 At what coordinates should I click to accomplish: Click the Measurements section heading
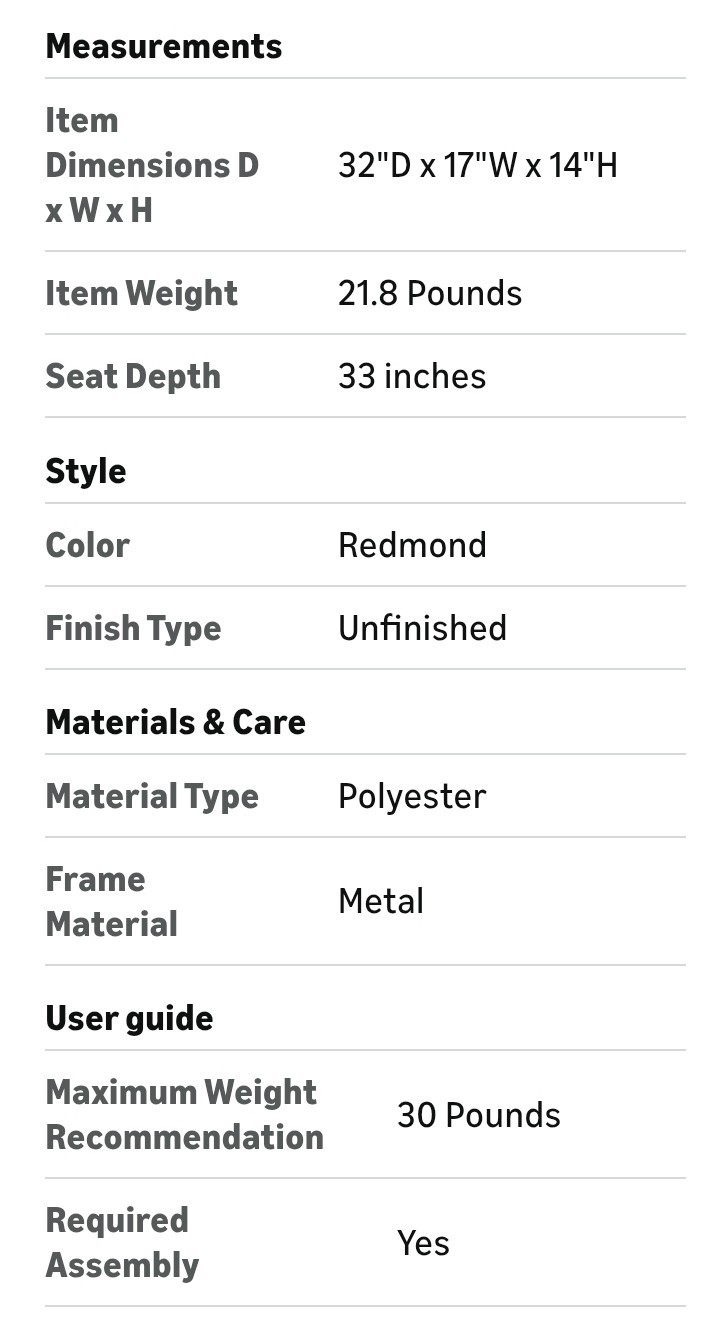click(163, 47)
